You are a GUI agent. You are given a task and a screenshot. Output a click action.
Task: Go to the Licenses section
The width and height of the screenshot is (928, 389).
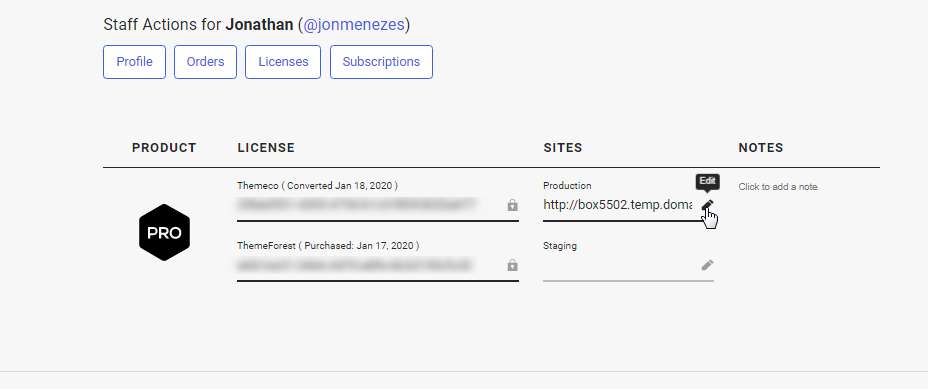(x=283, y=62)
